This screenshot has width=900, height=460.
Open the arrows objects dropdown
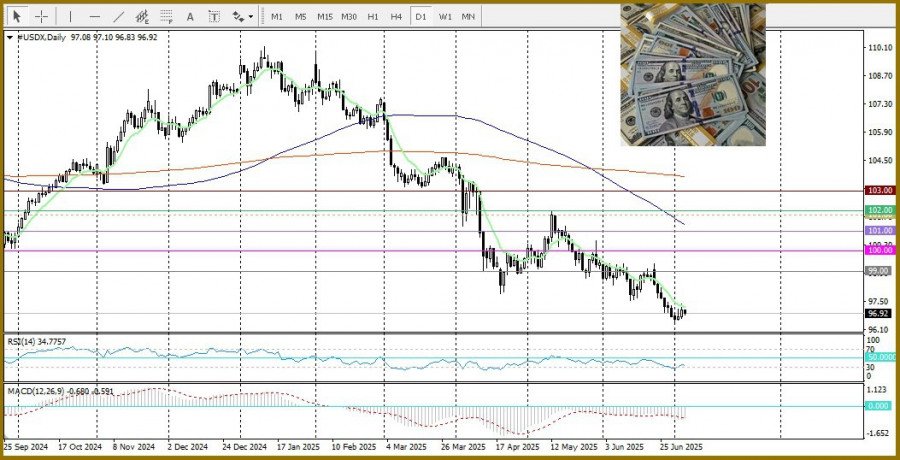(241, 17)
